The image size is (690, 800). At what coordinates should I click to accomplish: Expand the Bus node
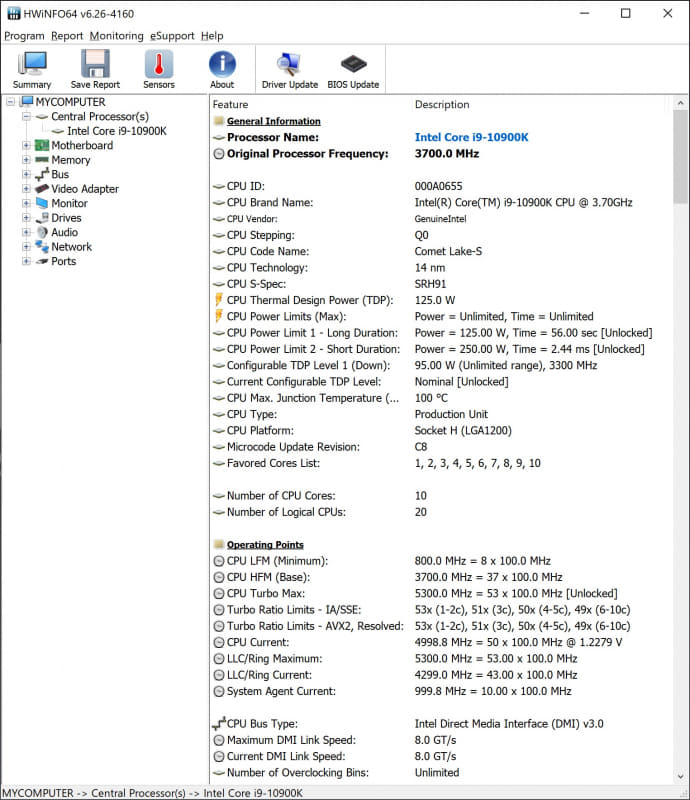coord(26,174)
